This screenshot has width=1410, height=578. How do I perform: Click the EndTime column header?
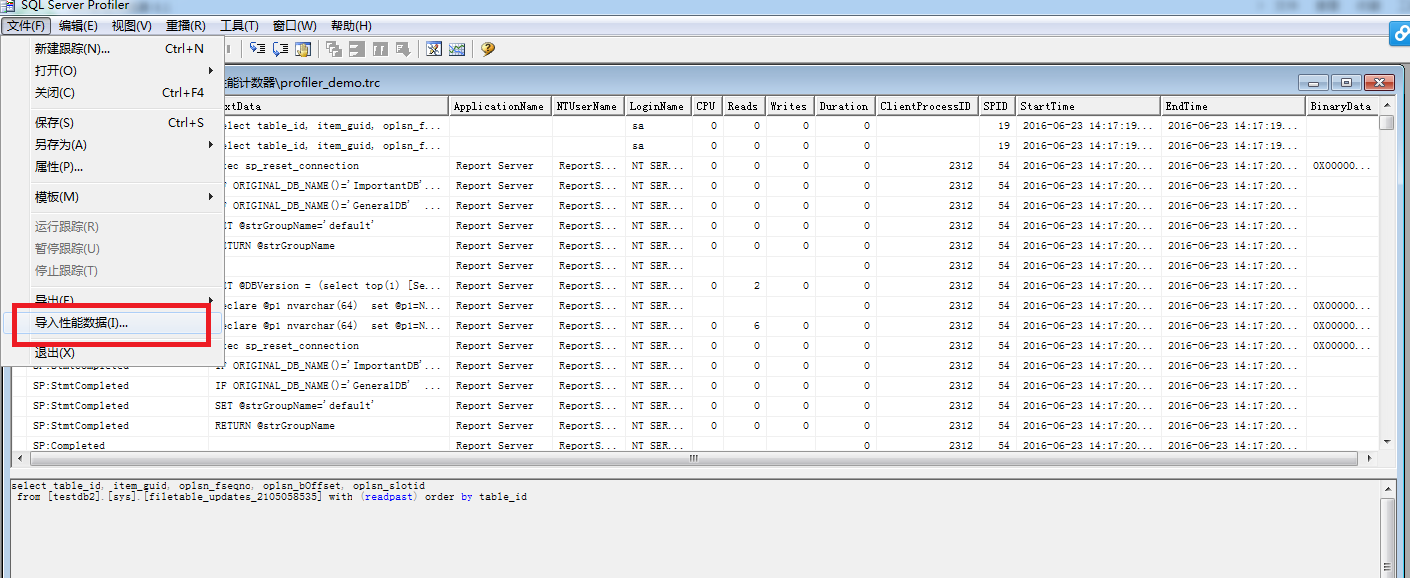click(1234, 106)
